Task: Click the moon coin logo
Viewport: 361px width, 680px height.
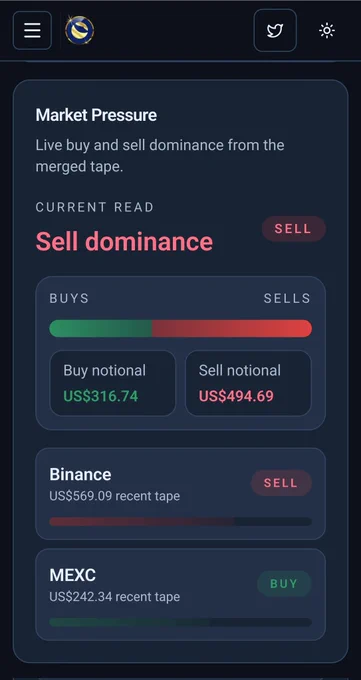Action: pos(79,30)
